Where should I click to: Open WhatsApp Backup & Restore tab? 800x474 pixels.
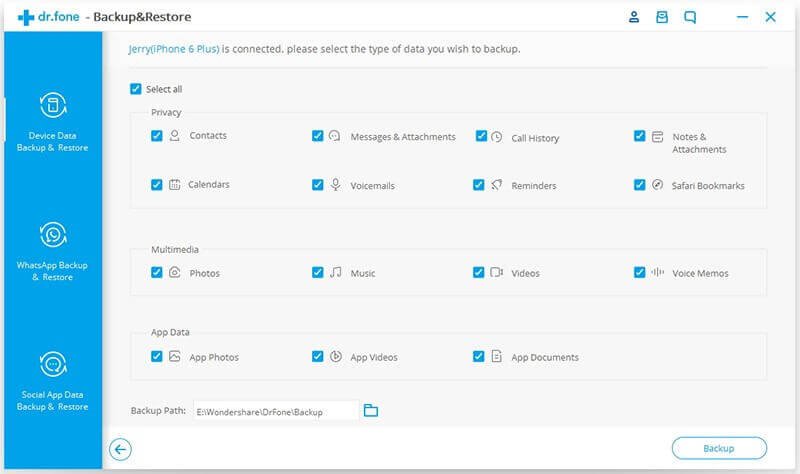(x=52, y=270)
